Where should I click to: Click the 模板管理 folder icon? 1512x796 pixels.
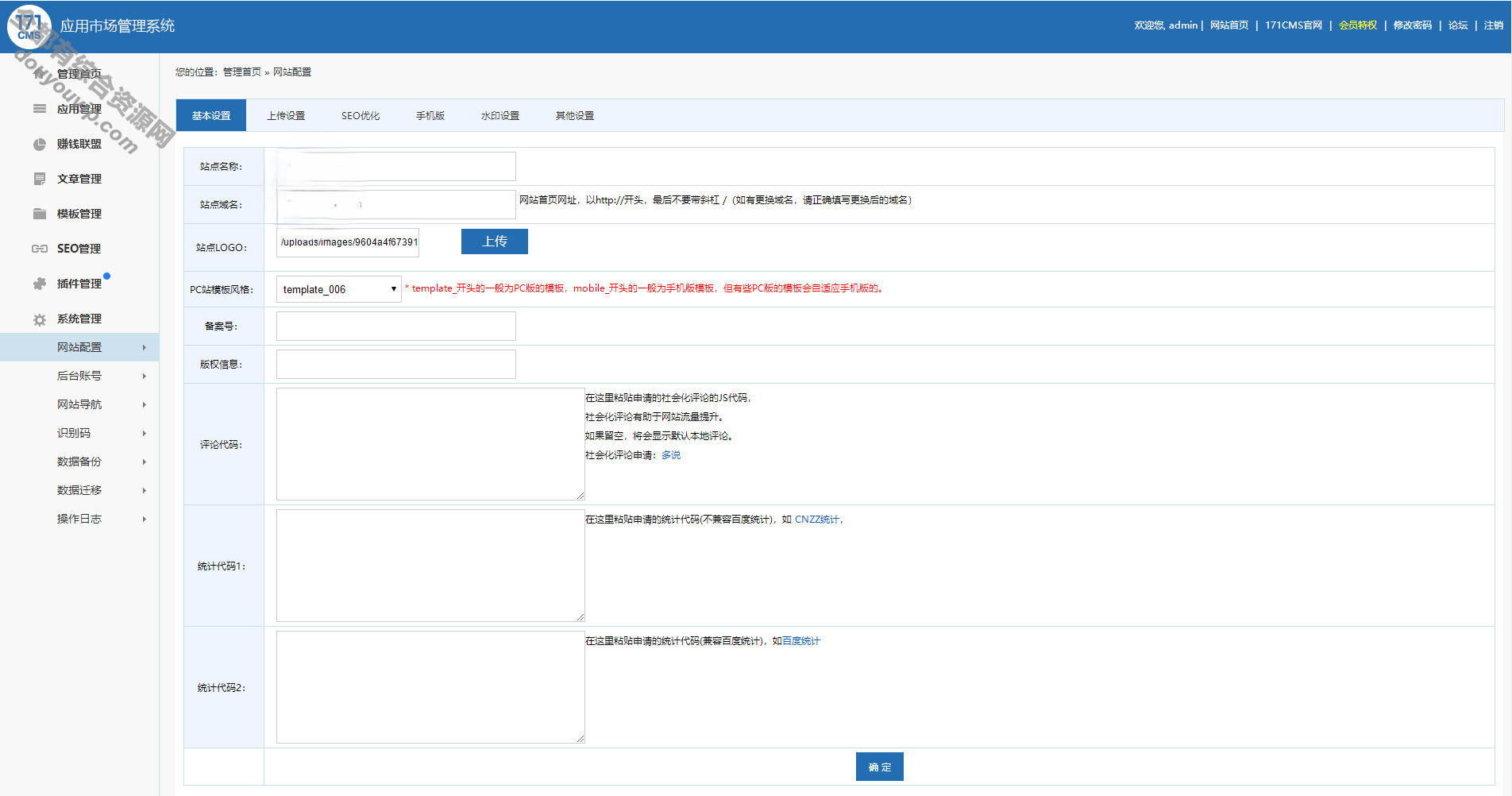click(x=39, y=214)
